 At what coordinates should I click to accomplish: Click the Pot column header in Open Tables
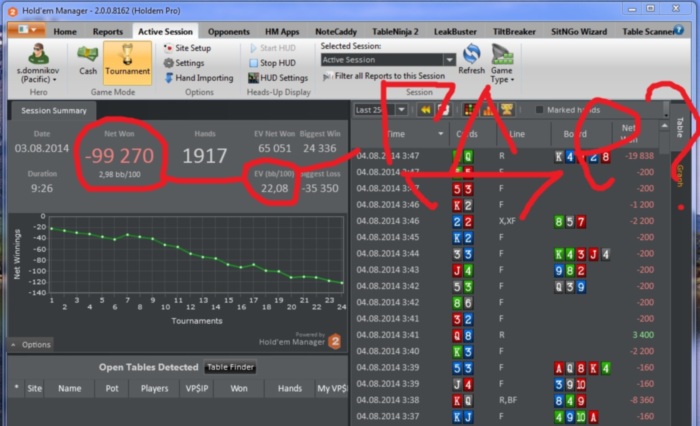pyautogui.click(x=112, y=388)
